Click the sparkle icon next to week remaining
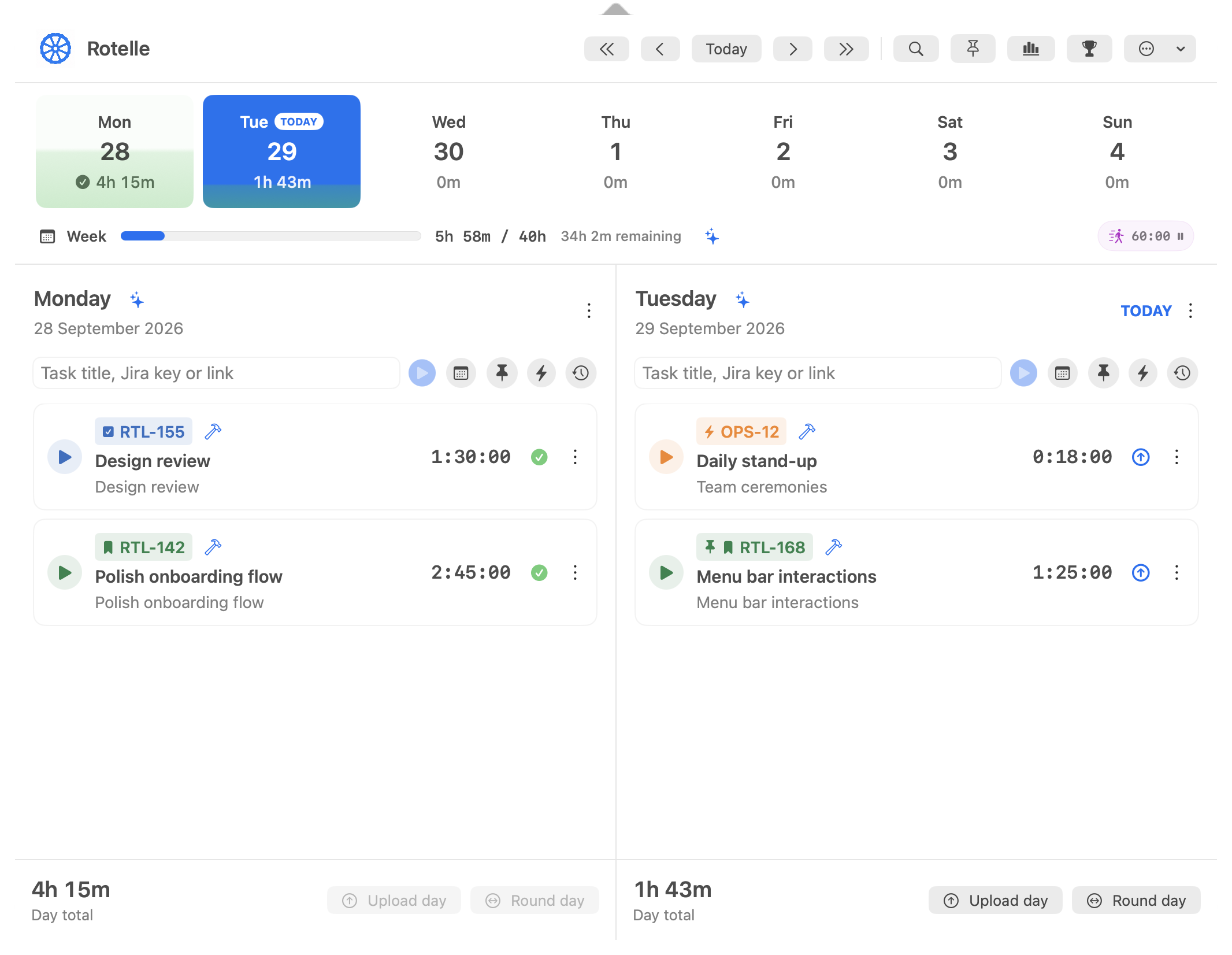 pos(712,236)
